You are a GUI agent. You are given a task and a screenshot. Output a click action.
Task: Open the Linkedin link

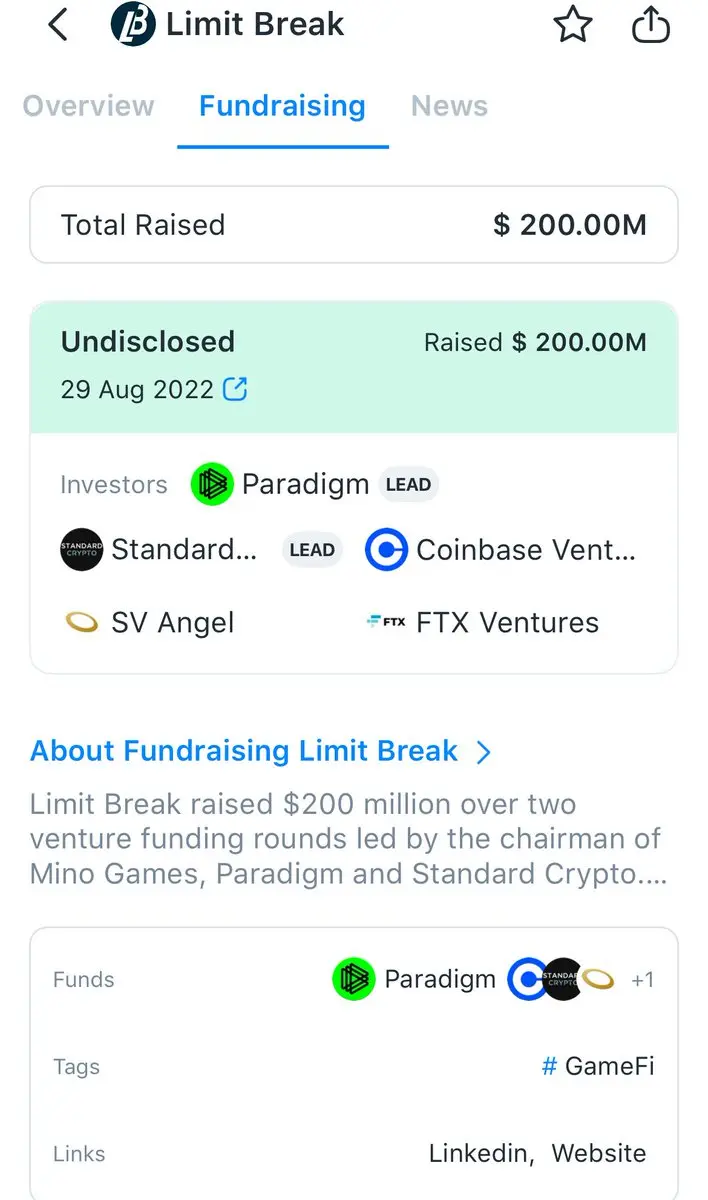[x=479, y=1153]
